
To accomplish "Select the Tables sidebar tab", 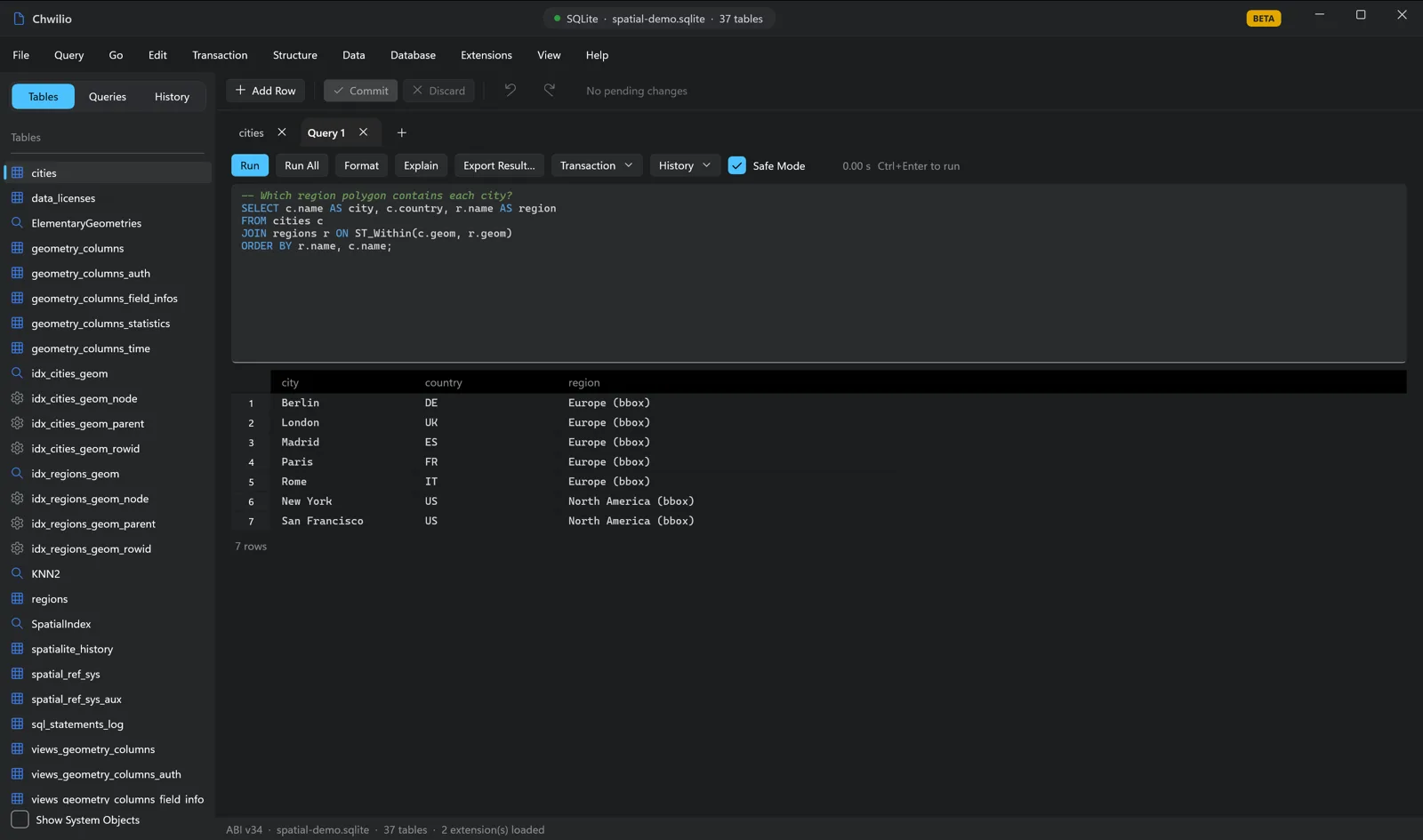I will coord(43,96).
